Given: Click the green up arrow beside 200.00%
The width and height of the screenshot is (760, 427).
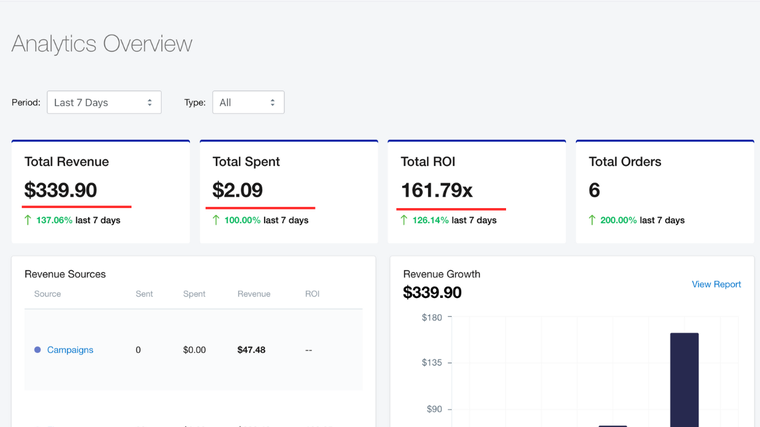Looking at the screenshot, I should pos(592,220).
